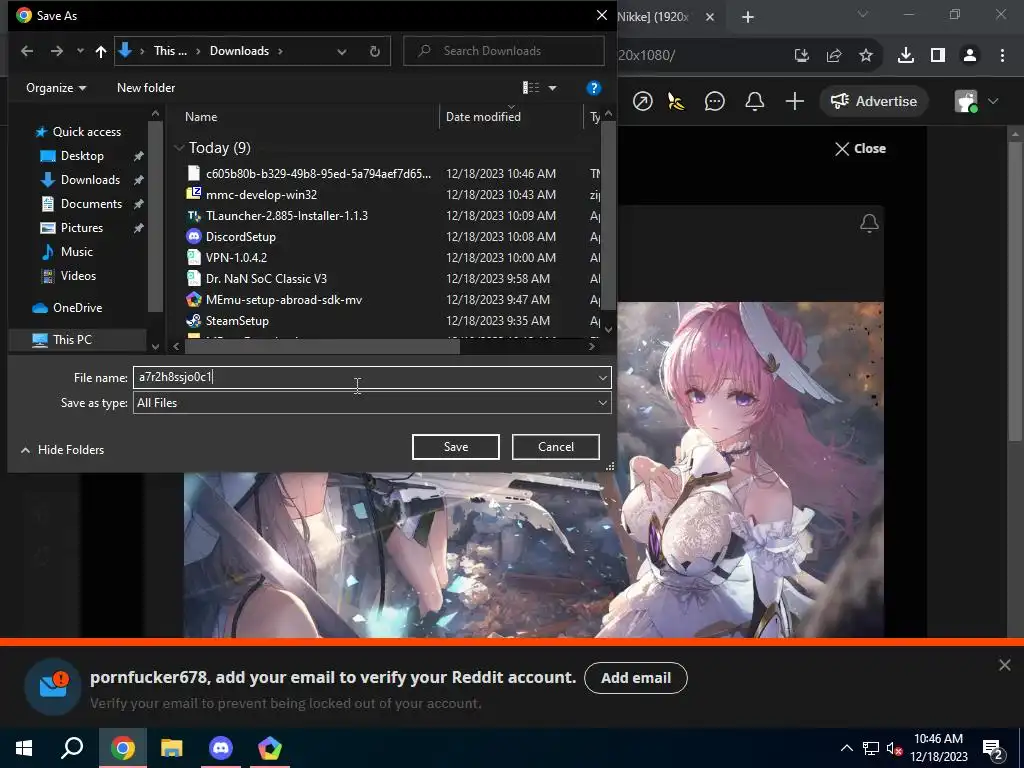Open Save As dialog help
The image size is (1024, 768).
click(594, 88)
